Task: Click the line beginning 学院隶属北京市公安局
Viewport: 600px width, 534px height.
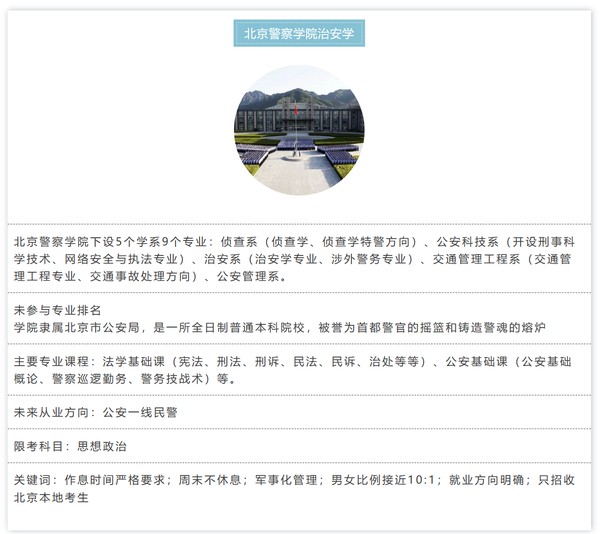Action: tap(279, 327)
